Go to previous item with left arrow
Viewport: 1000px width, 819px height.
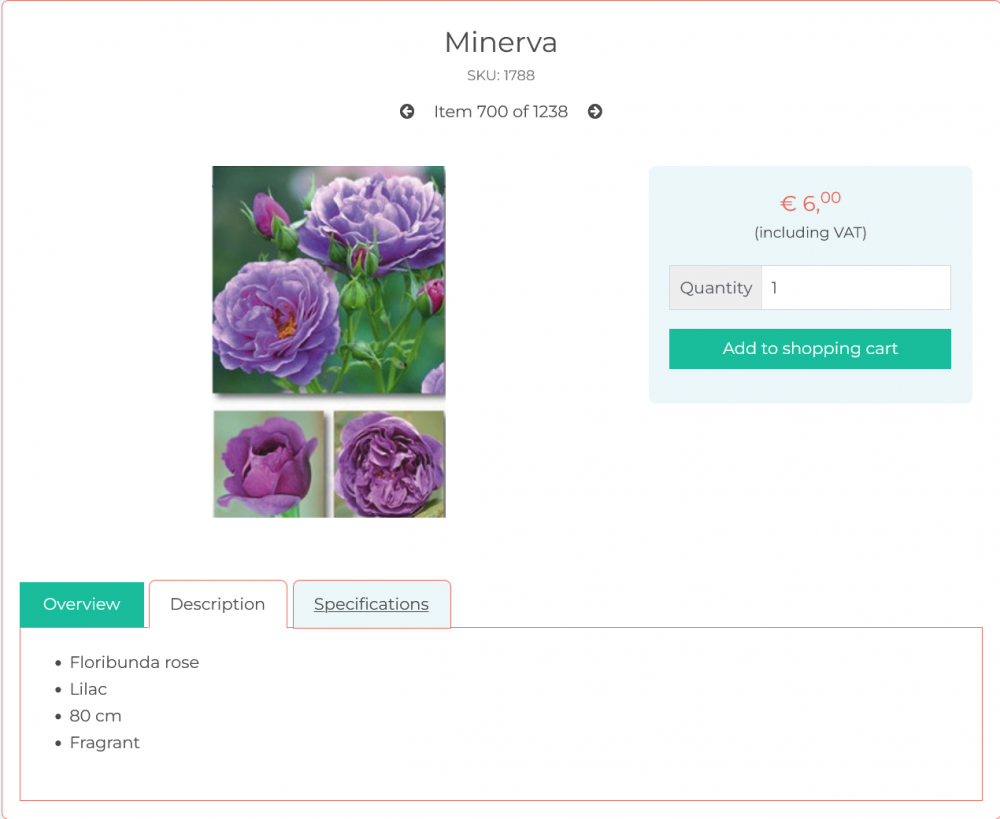(407, 112)
